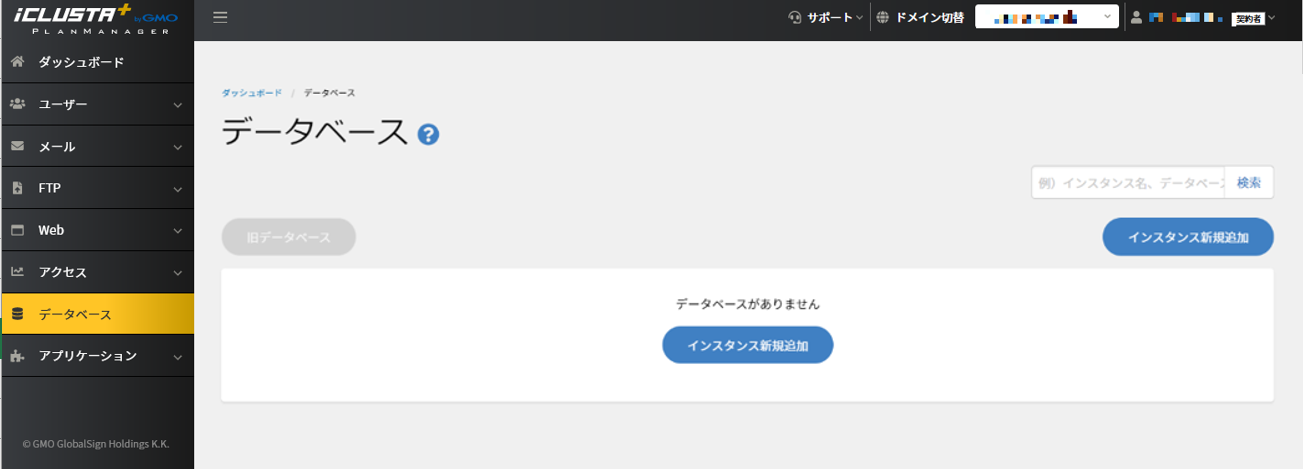Open the 契約者 account dropdown arrow
The height and width of the screenshot is (469, 1303).
[1272, 17]
